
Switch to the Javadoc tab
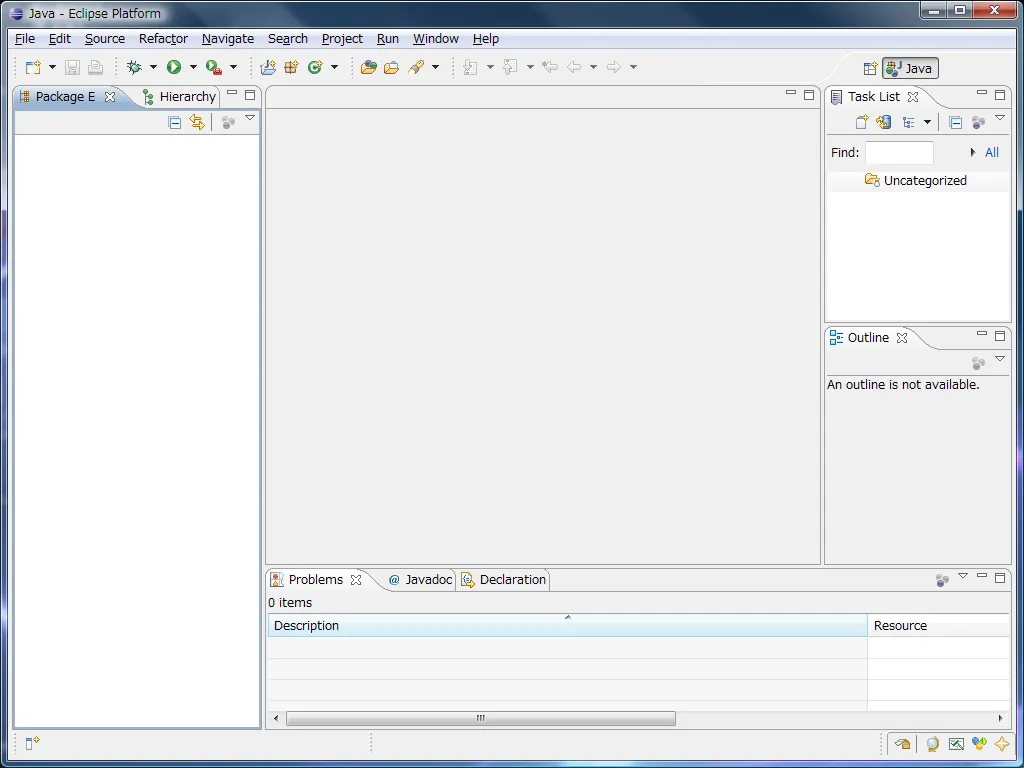[420, 580]
